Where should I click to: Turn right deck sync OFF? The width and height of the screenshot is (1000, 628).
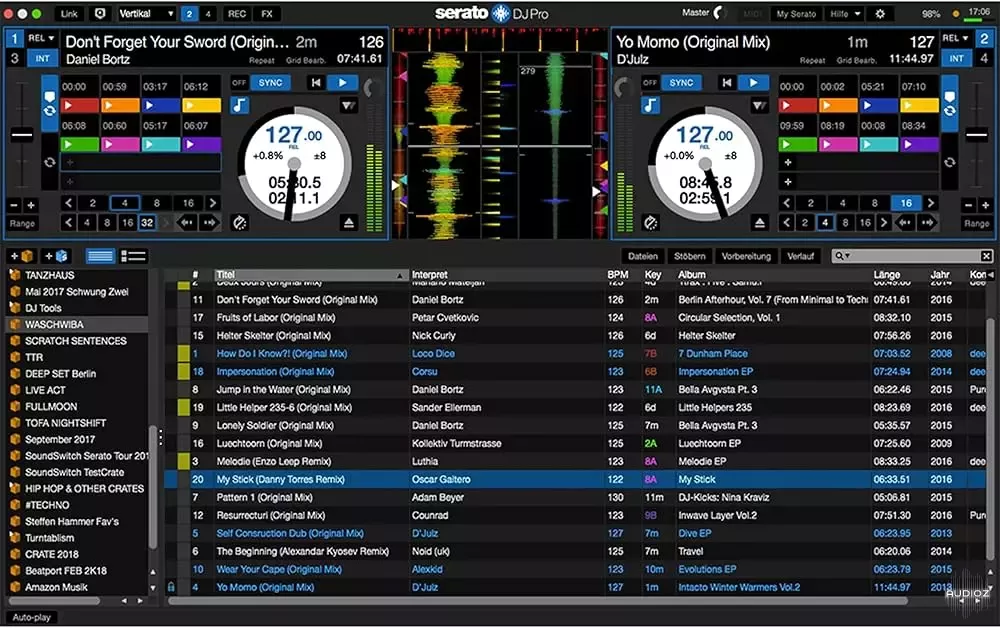[x=650, y=83]
